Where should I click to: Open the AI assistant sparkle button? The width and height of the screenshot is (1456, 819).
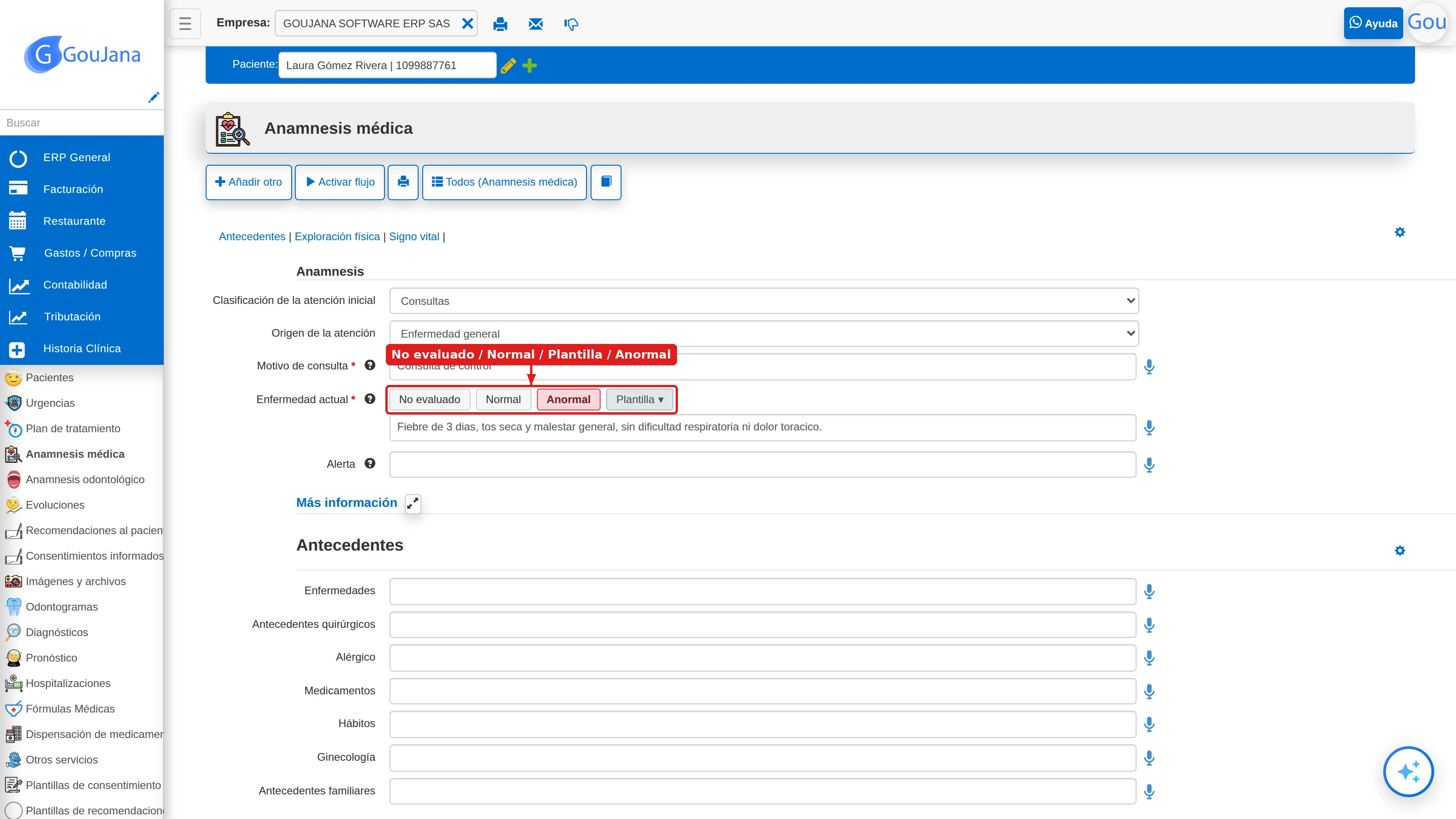click(x=1408, y=772)
